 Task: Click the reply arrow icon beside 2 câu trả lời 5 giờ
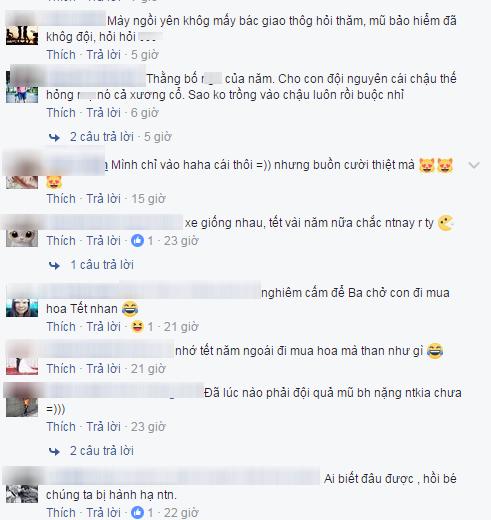(54, 137)
